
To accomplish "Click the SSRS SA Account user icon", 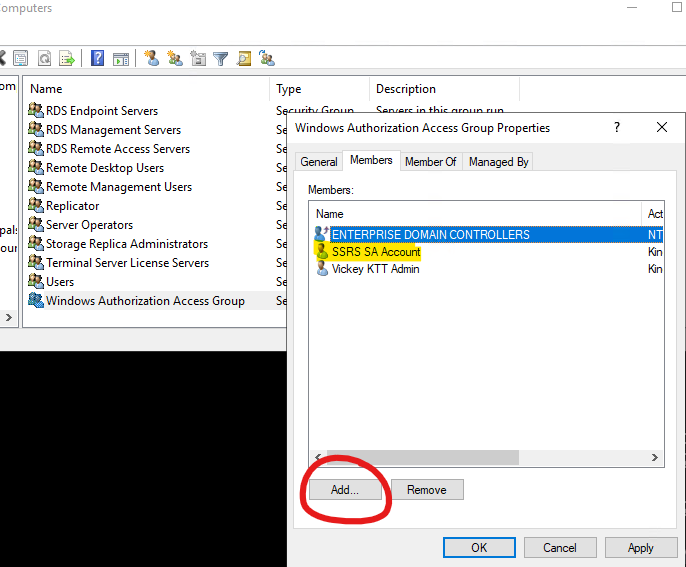I will (x=322, y=252).
